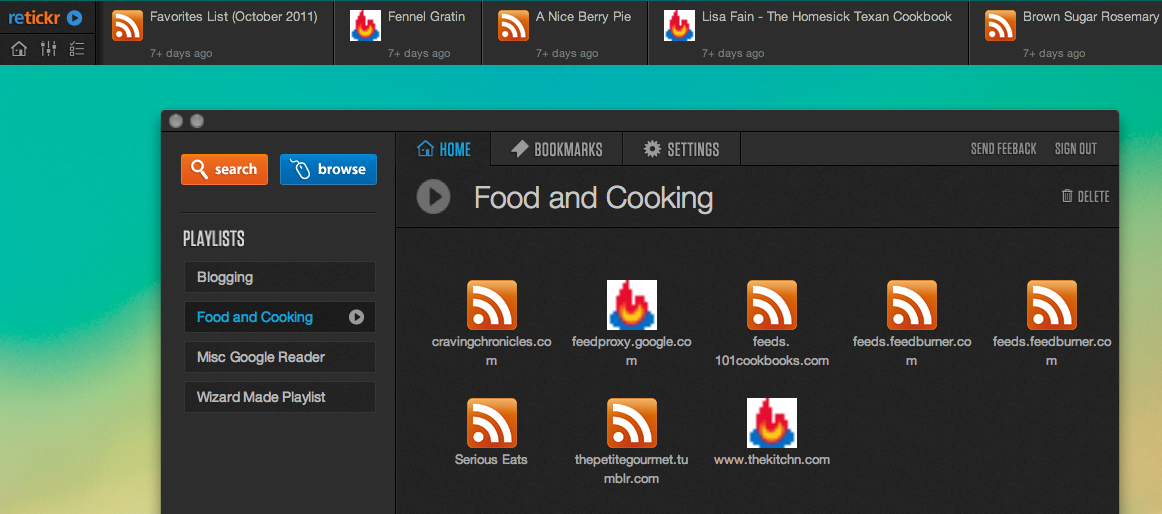The height and width of the screenshot is (514, 1162).
Task: Open the sliders settings icon in ticker bar
Action: point(48,49)
